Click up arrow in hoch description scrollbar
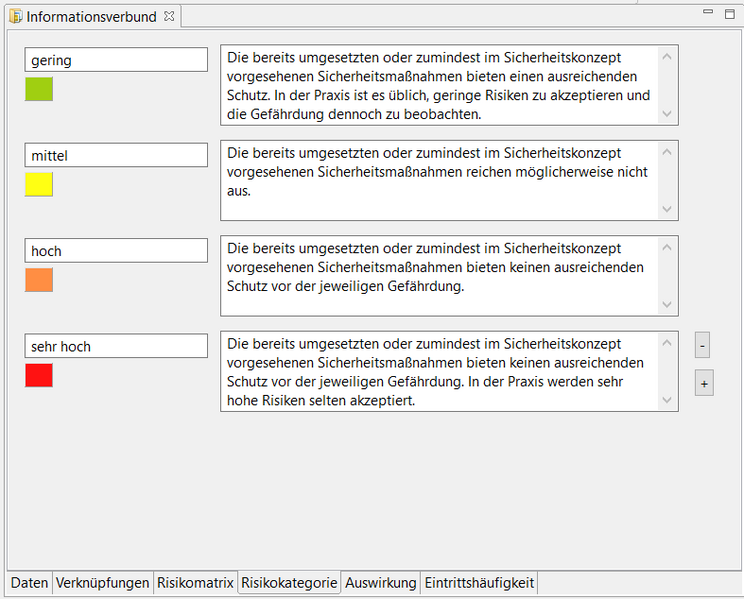The width and height of the screenshot is (744, 599). point(667,247)
